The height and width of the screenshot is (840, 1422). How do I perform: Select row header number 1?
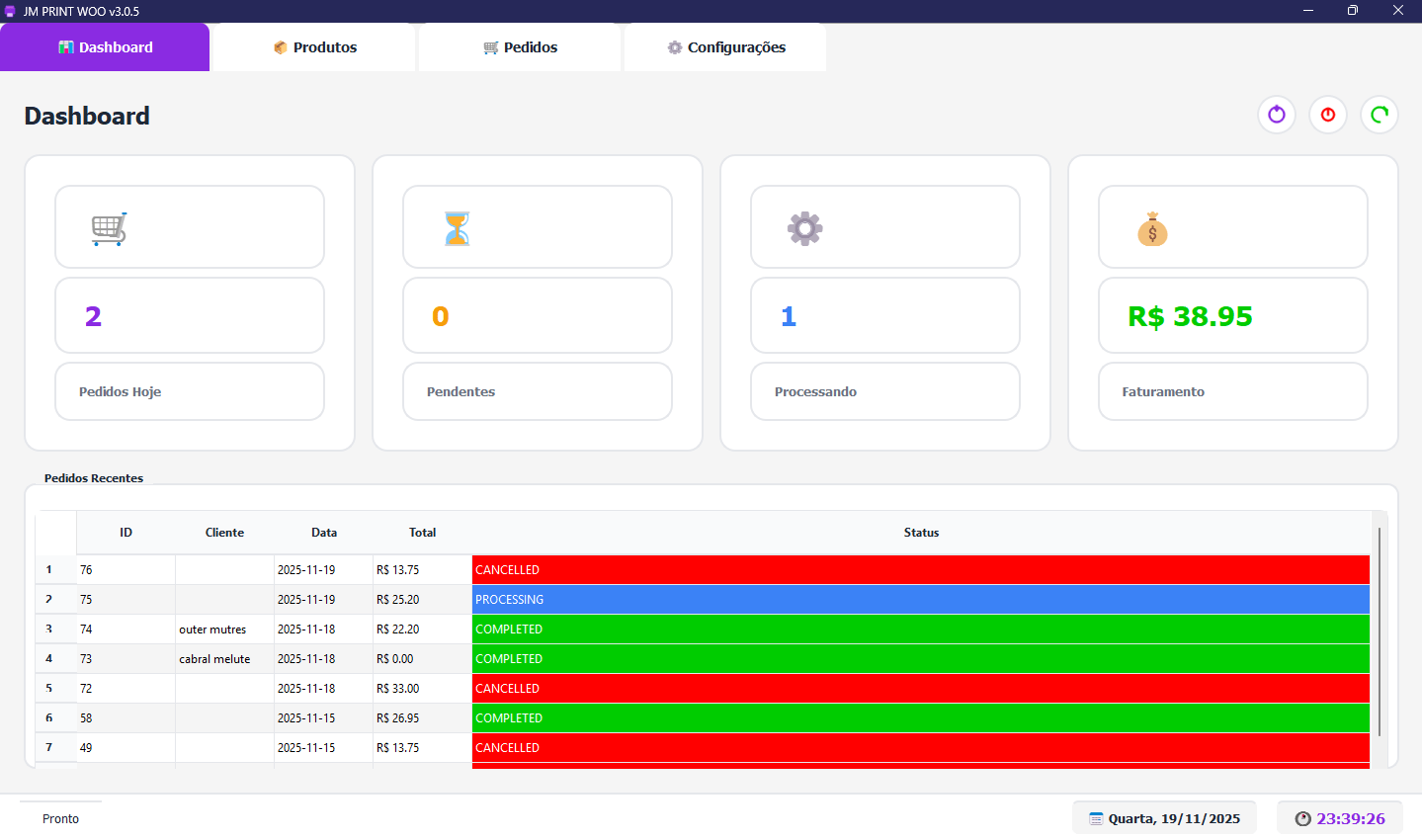click(x=56, y=570)
